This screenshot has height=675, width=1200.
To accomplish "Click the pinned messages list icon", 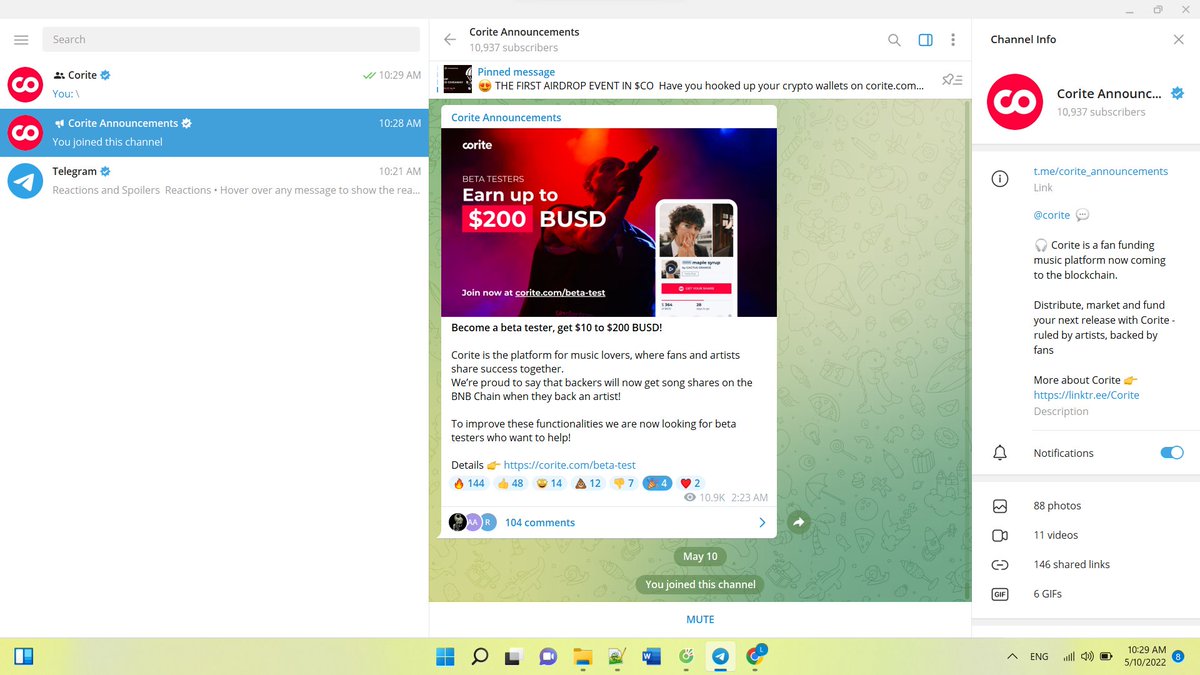I will coord(952,79).
